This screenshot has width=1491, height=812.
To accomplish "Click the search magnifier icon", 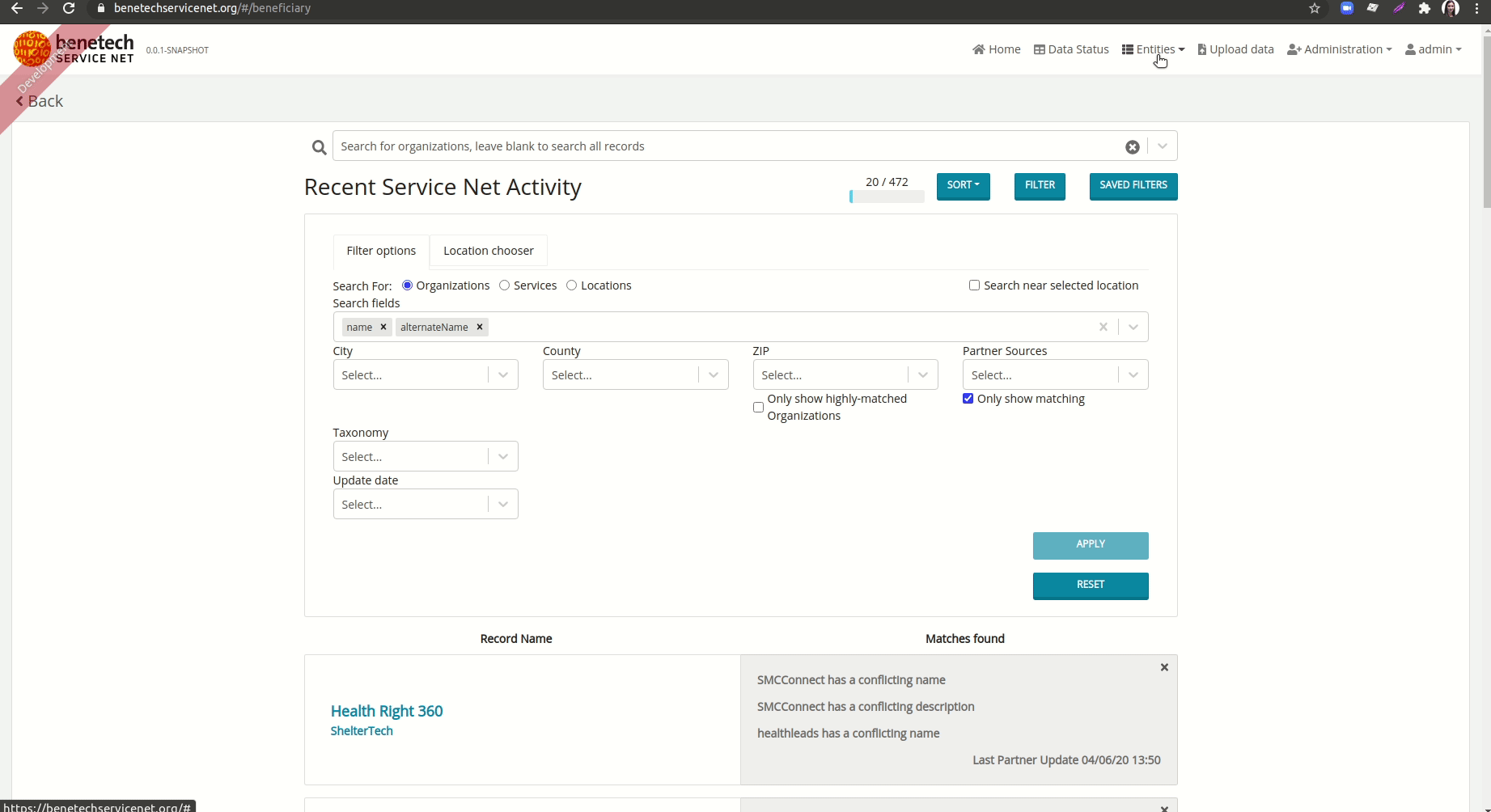I will (x=319, y=146).
